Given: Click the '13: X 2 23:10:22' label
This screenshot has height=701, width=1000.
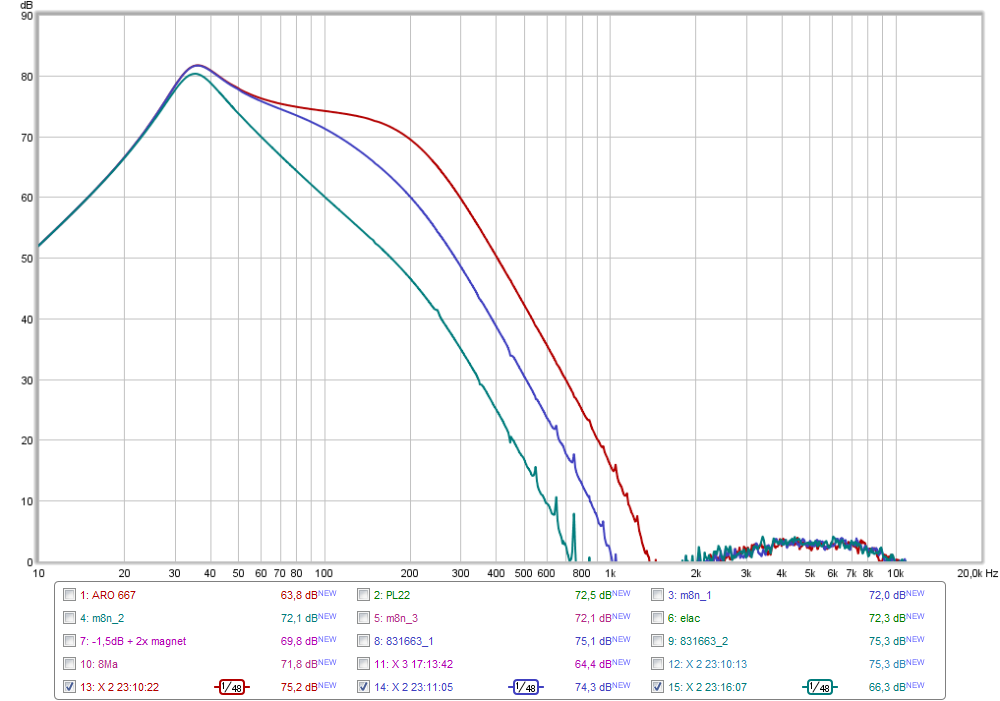Looking at the screenshot, I should (x=119, y=687).
